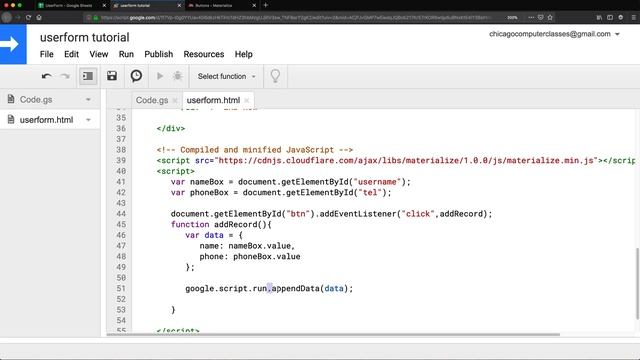
Task: Click line number 51 in the gutter
Action: click(x=121, y=289)
